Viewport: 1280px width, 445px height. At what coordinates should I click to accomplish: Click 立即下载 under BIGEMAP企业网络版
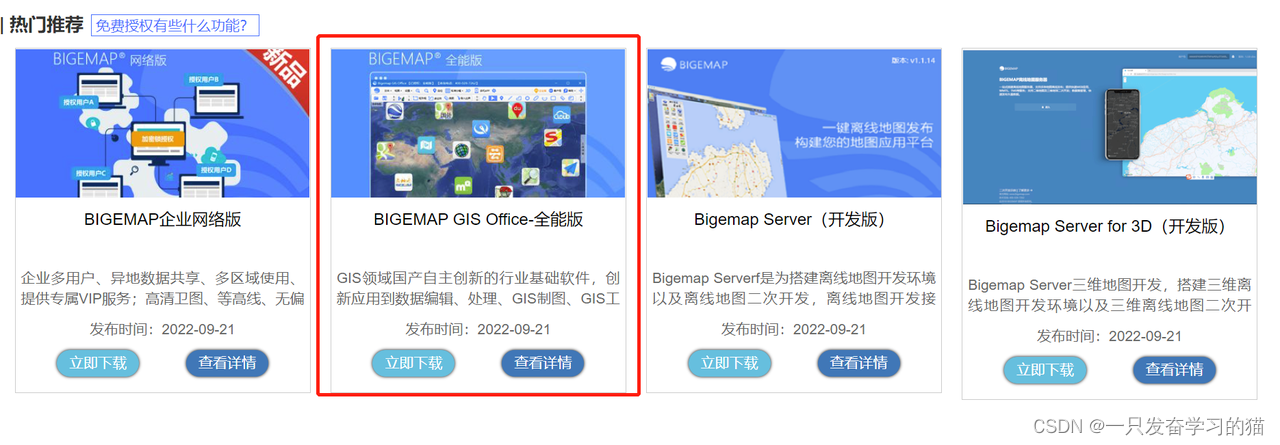98,363
